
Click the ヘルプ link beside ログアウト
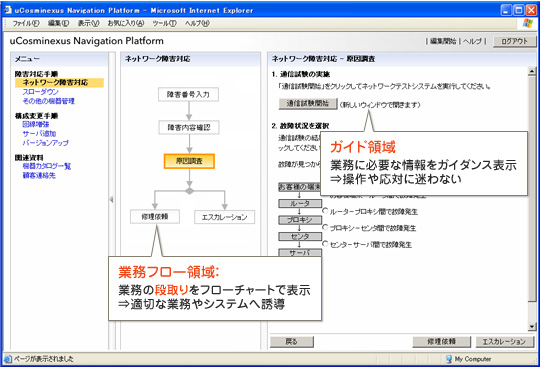pos(472,41)
